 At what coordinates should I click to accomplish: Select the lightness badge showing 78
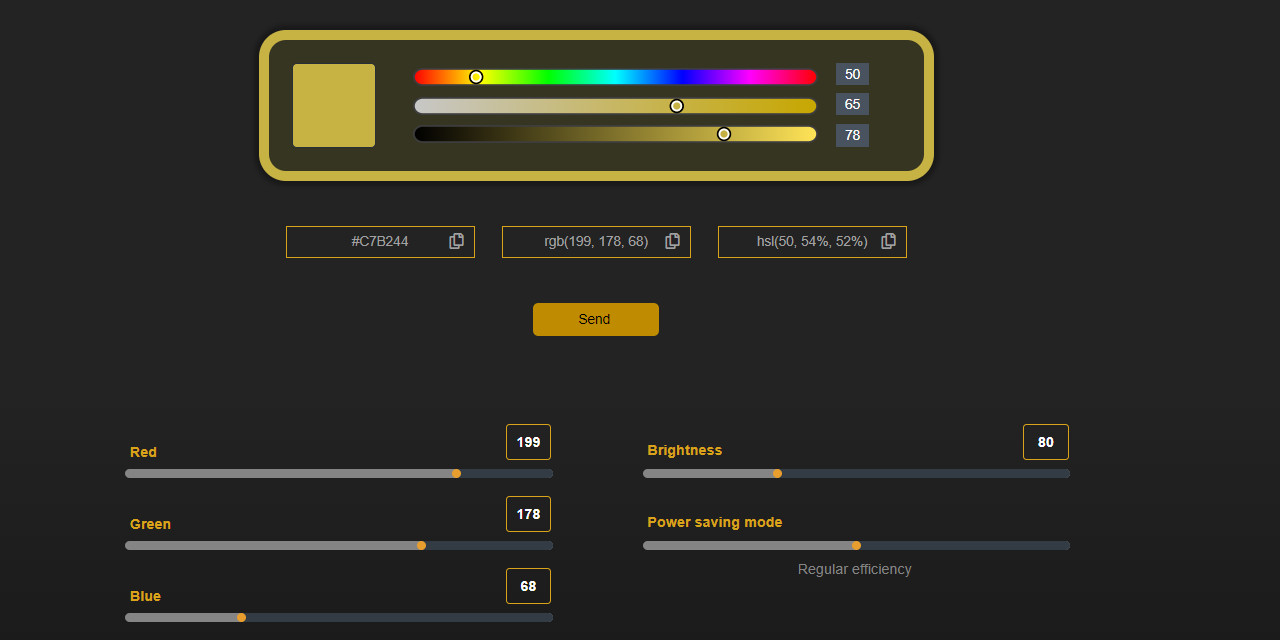click(852, 135)
